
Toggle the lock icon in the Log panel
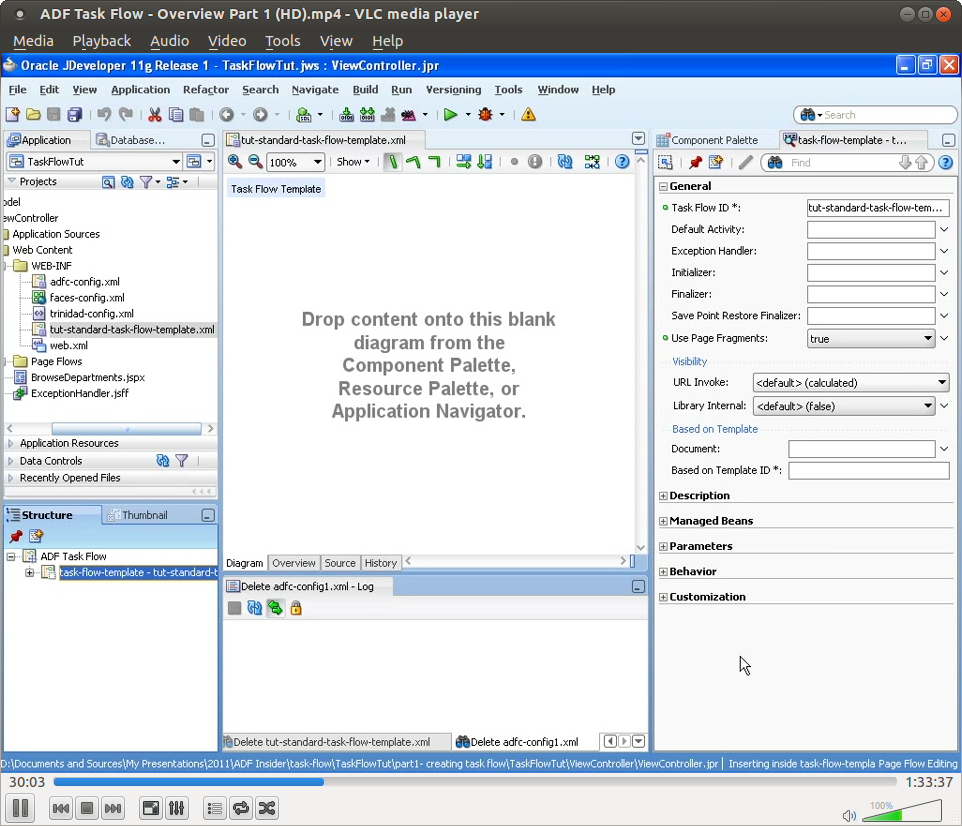pyautogui.click(x=296, y=608)
